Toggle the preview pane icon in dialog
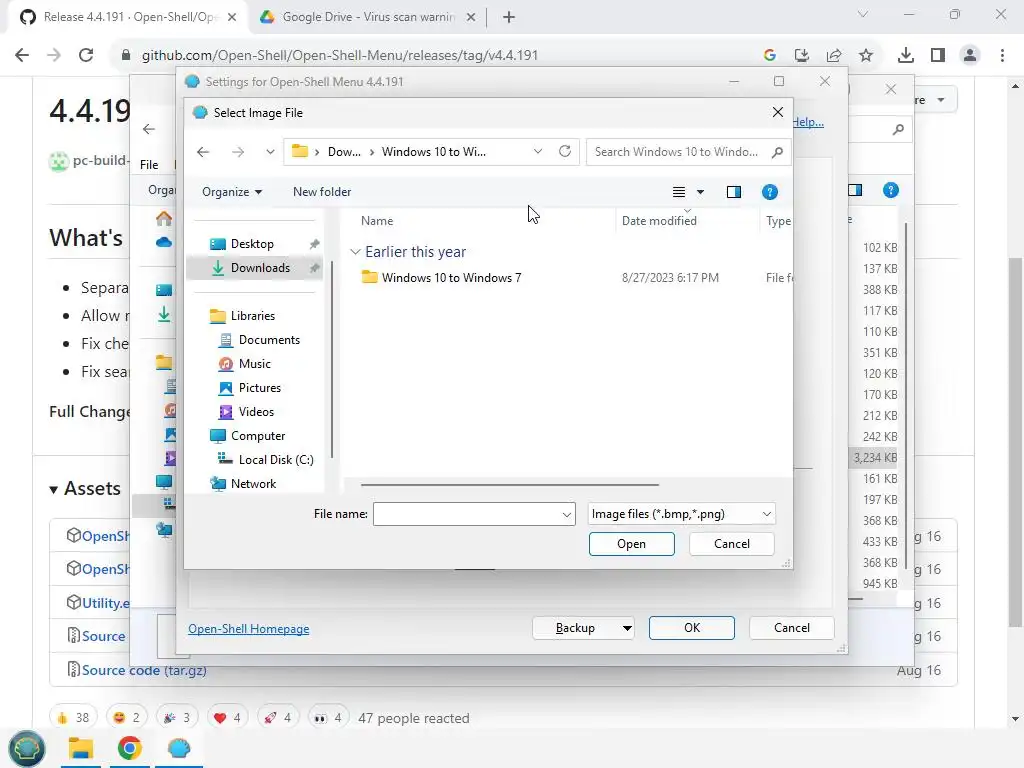The image size is (1024, 768). point(733,192)
